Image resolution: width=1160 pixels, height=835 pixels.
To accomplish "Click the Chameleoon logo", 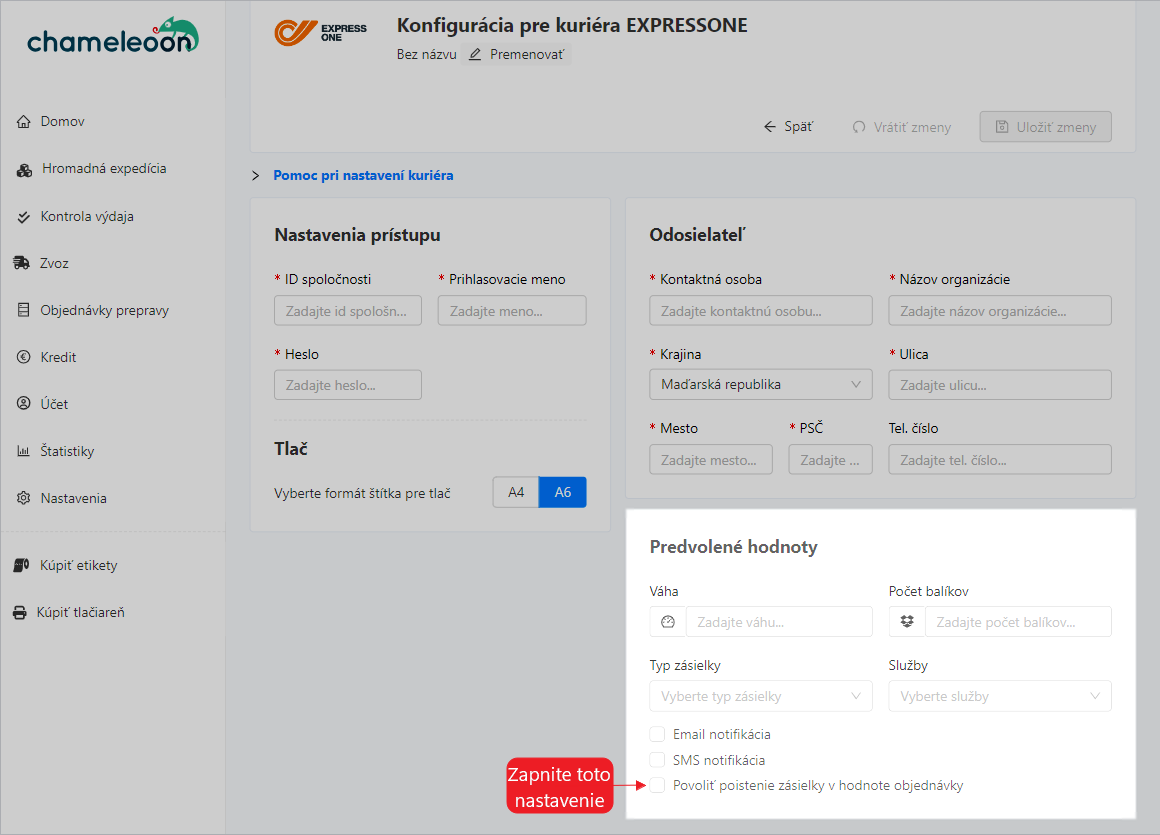I will point(112,36).
